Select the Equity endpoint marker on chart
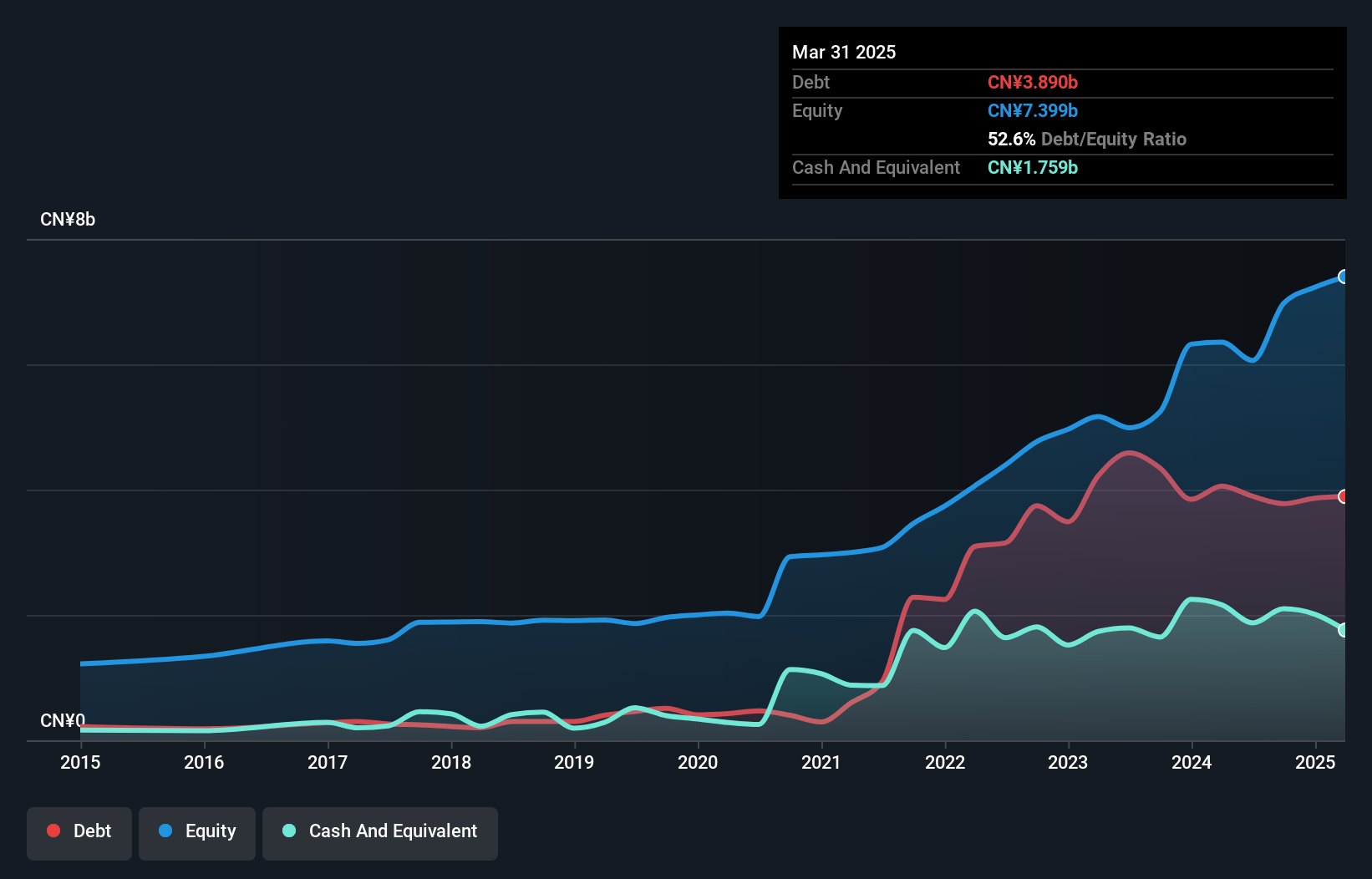This screenshot has height=879, width=1372. coord(1344,277)
